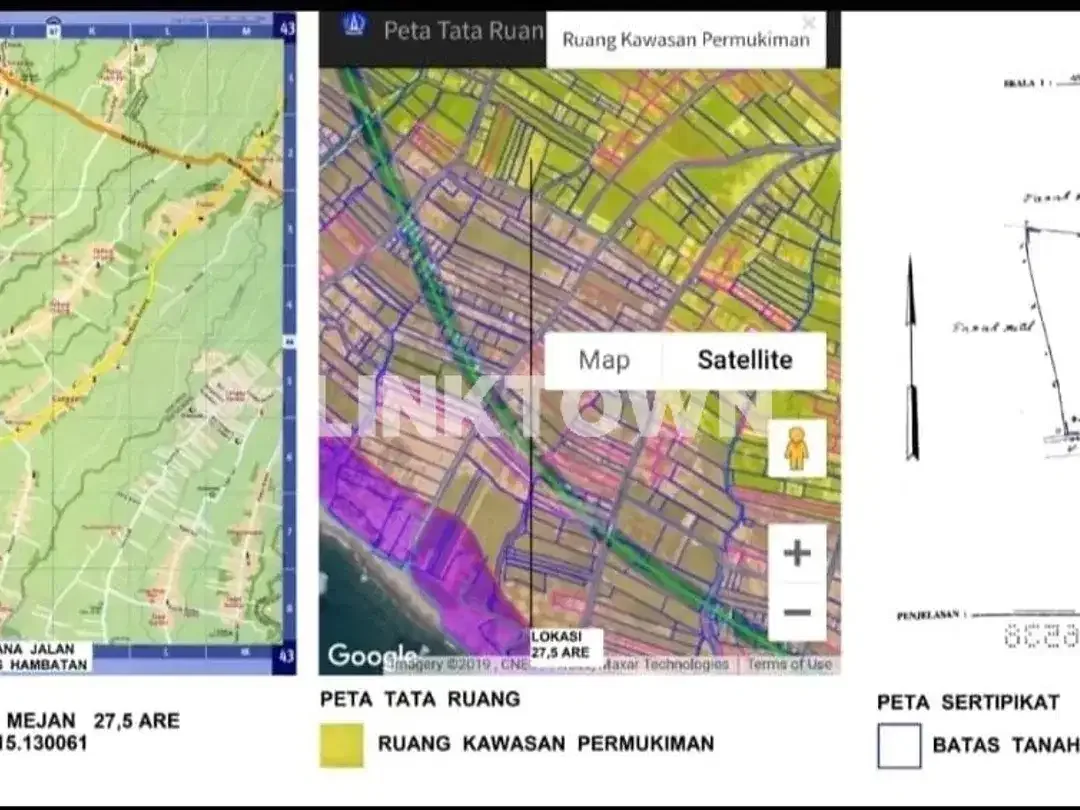Click the north arrow on certificate map
Screen dimensions: 1080x810
[911, 358]
